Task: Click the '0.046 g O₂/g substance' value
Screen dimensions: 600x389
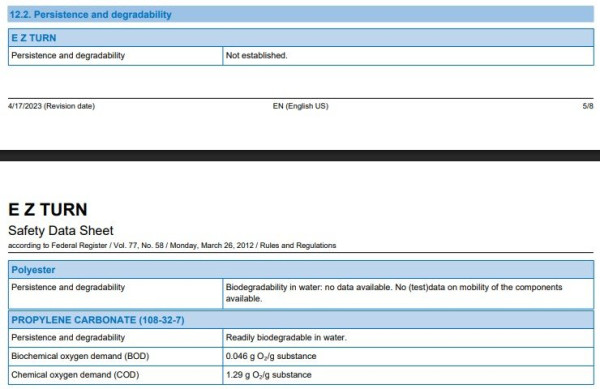Action: point(271,356)
